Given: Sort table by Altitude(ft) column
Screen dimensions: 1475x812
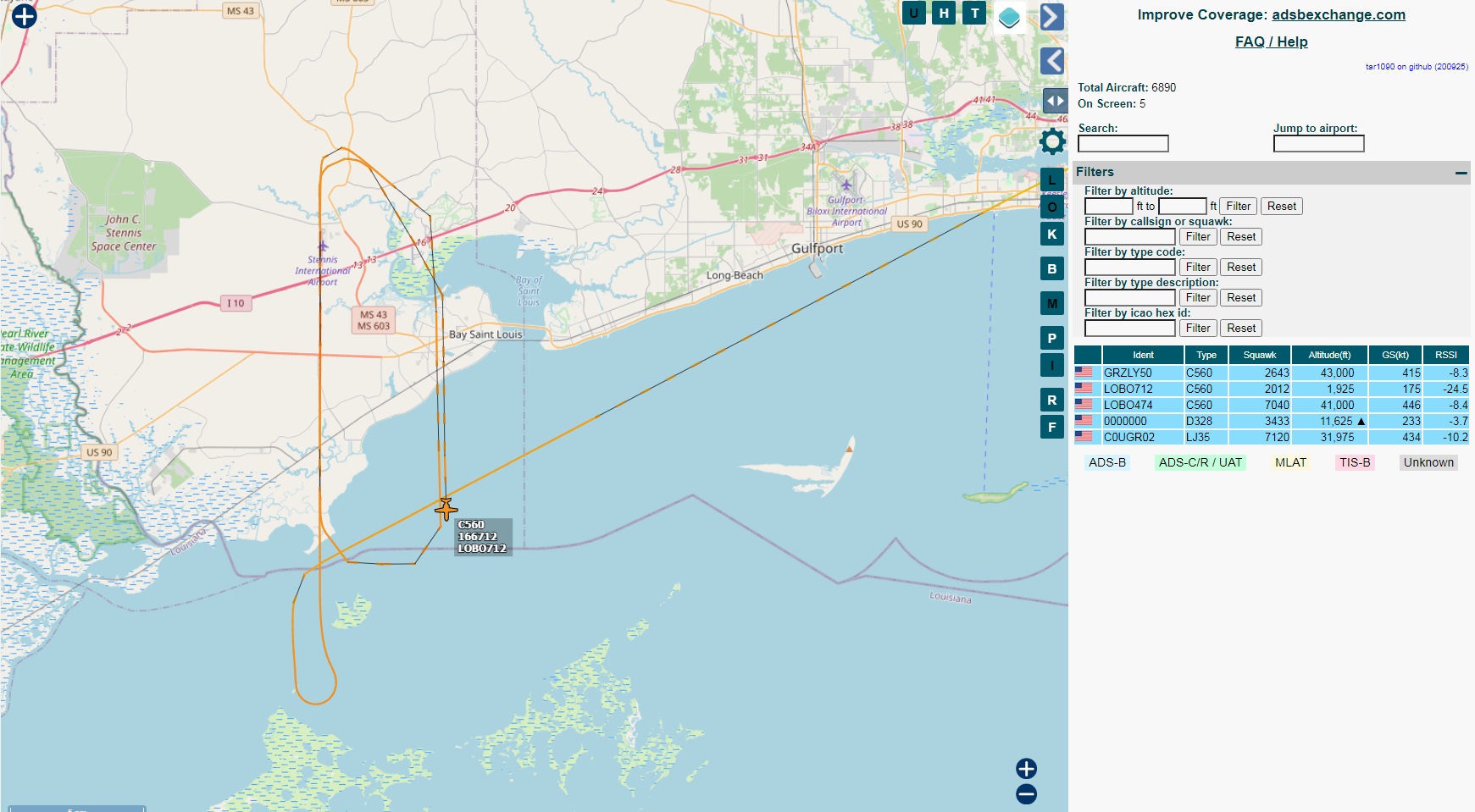Looking at the screenshot, I should click(1329, 355).
